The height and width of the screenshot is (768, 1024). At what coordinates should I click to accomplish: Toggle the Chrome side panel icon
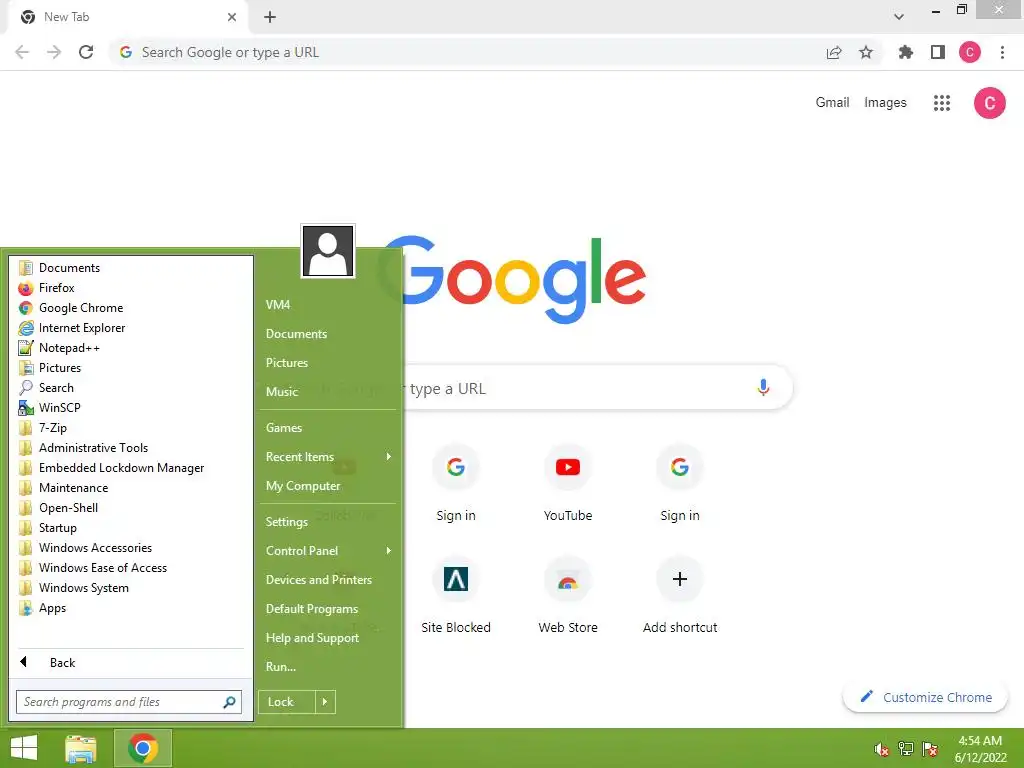tap(938, 52)
